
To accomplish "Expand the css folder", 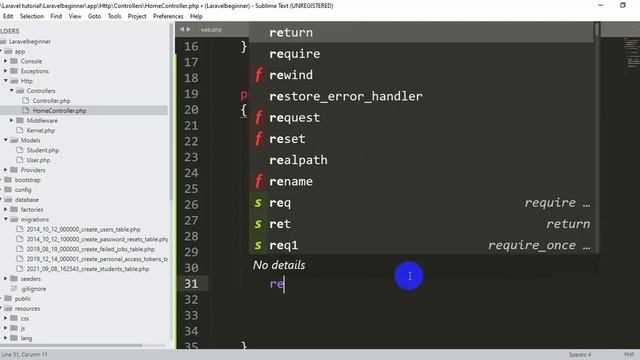I will [6, 318].
